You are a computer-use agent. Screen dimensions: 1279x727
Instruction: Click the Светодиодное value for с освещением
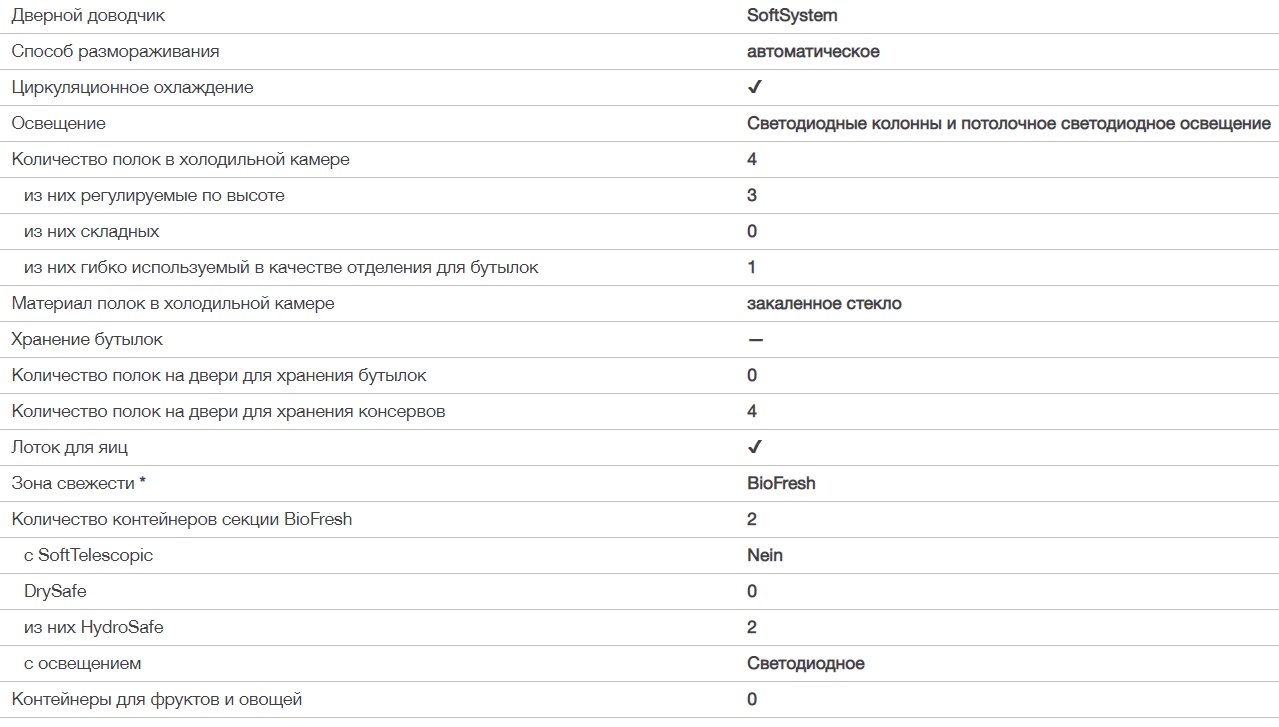(x=805, y=663)
